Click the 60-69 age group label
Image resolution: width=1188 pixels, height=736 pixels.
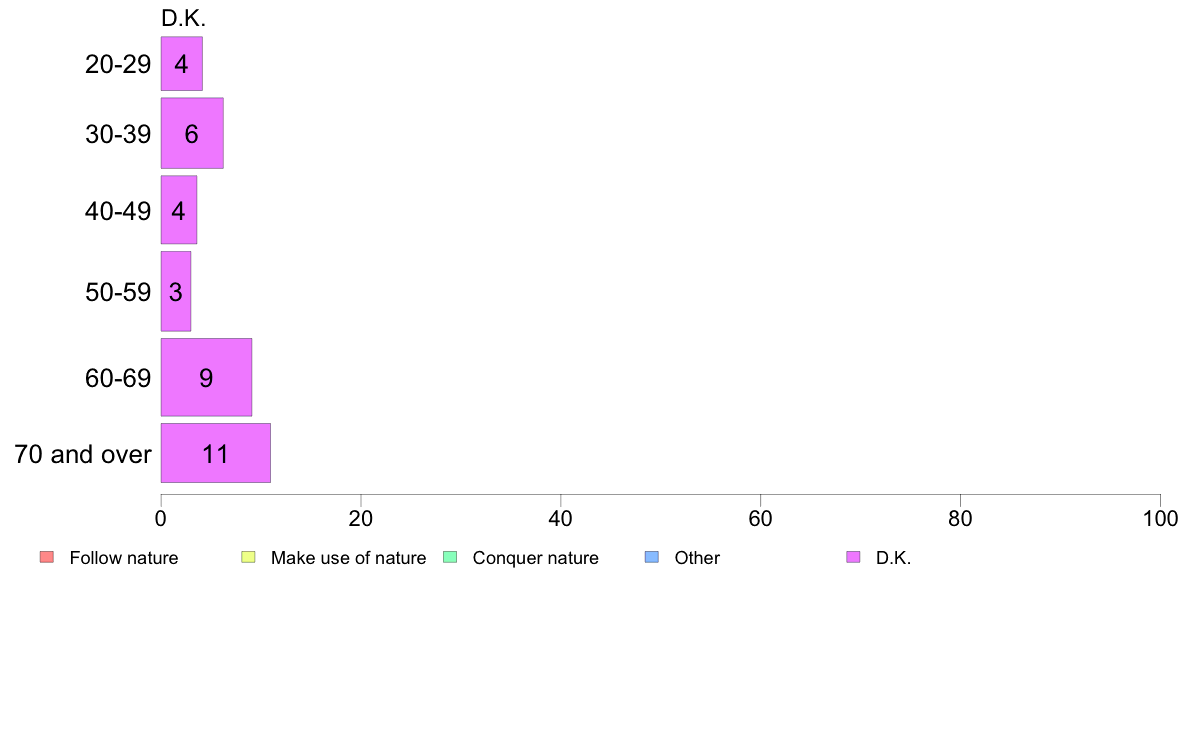point(118,378)
